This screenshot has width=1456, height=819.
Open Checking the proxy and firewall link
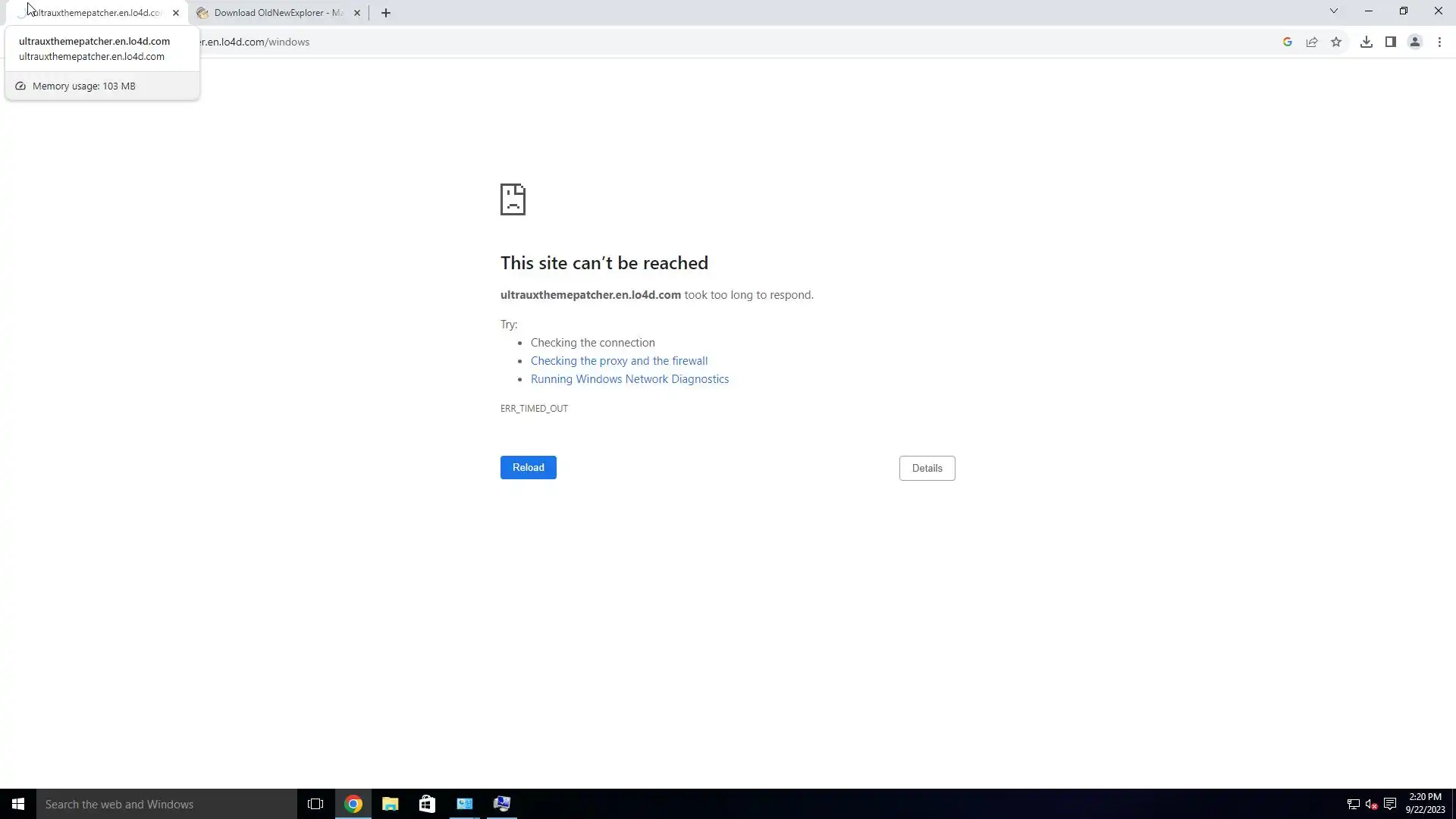619,361
